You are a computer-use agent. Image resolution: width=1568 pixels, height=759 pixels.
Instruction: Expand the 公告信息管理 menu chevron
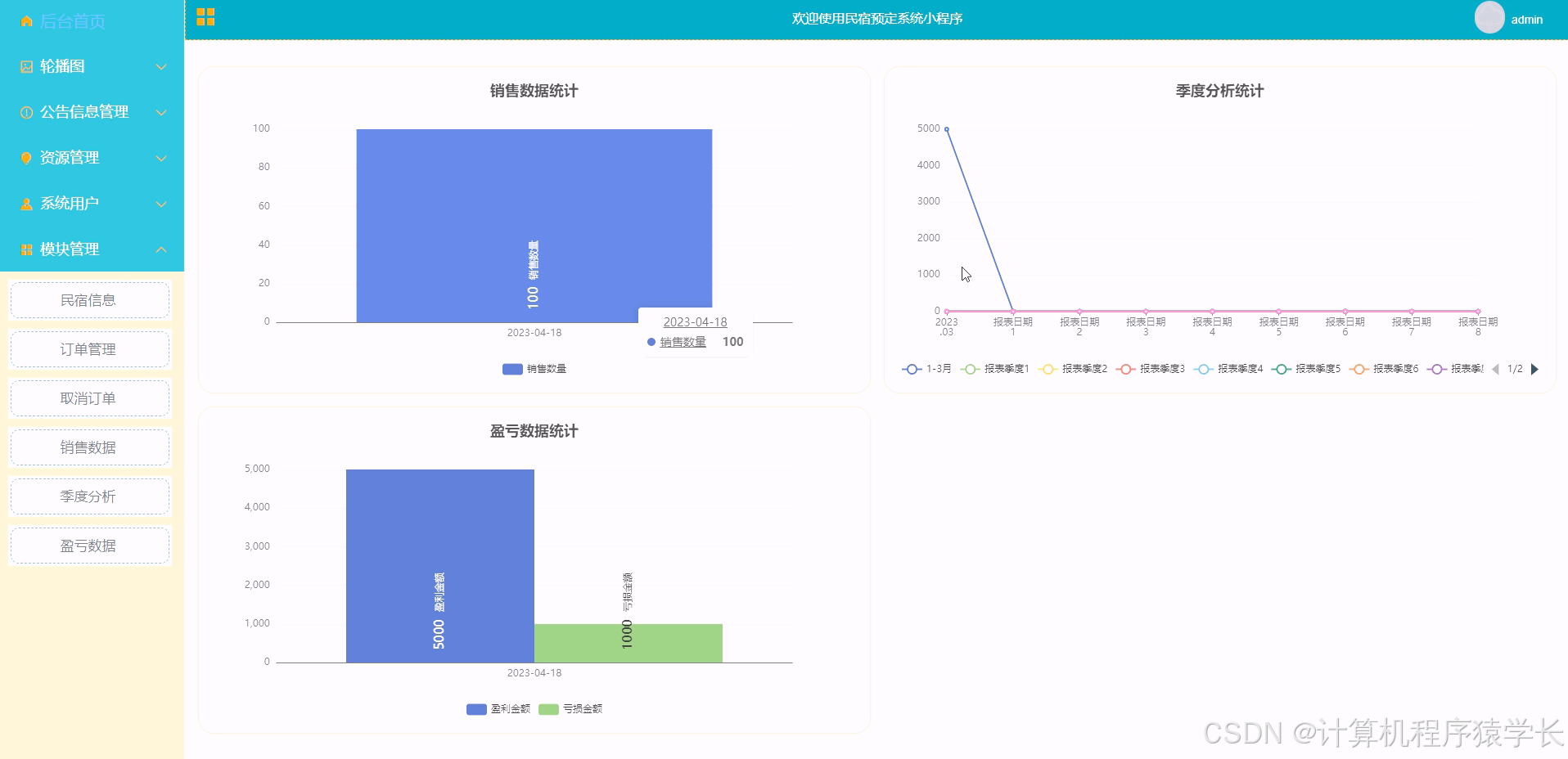161,112
